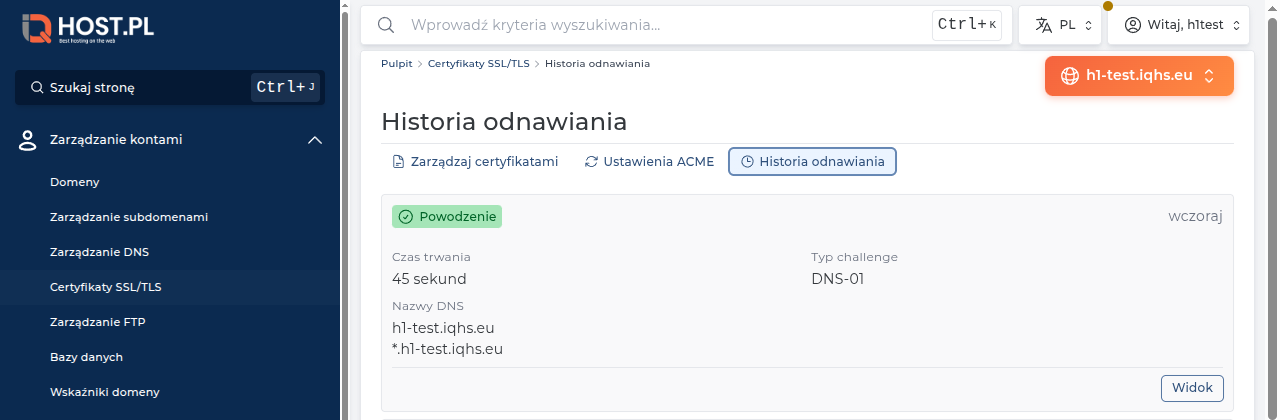Open the PL language dropdown
The width and height of the screenshot is (1280, 420).
coord(1060,25)
